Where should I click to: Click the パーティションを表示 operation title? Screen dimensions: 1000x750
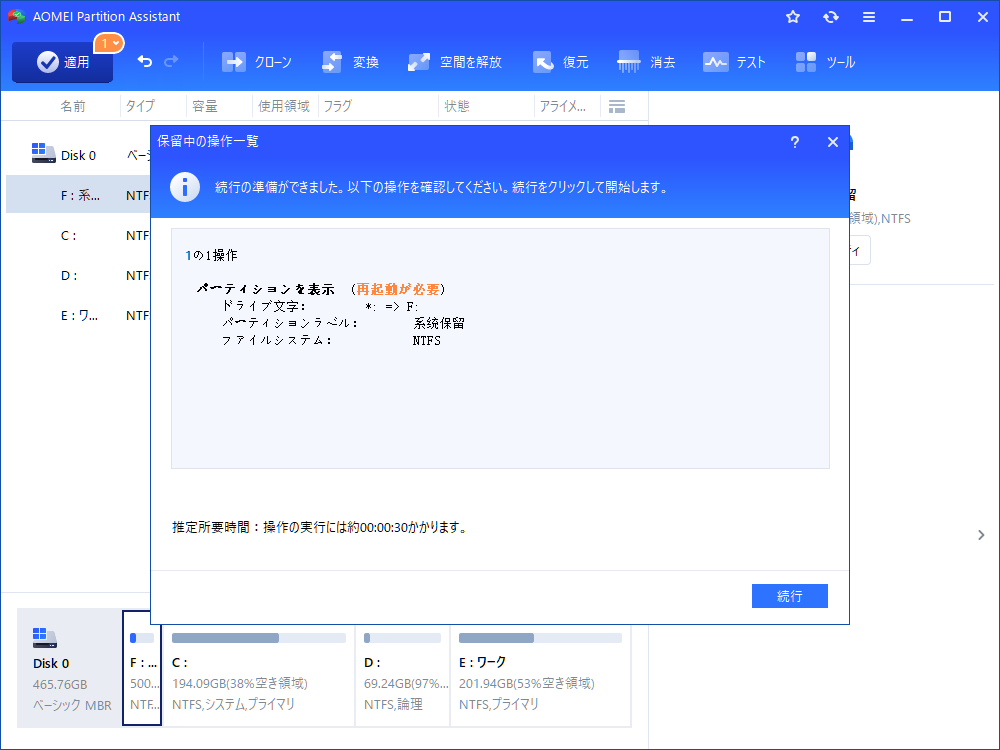(265, 289)
